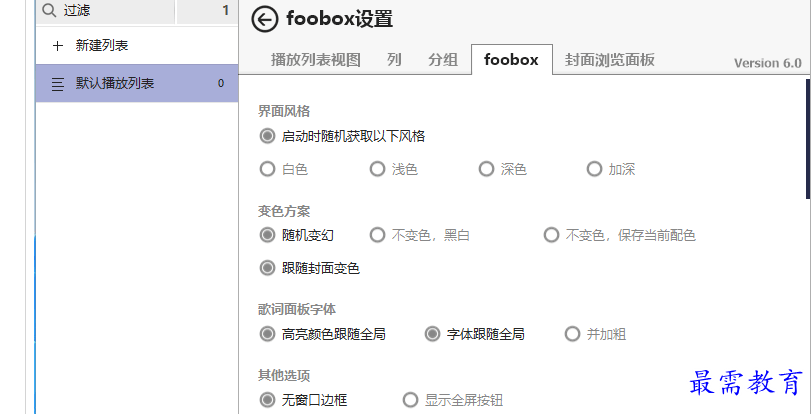811x414 pixels.
Task: Open the 列 settings tab
Action: 394,60
